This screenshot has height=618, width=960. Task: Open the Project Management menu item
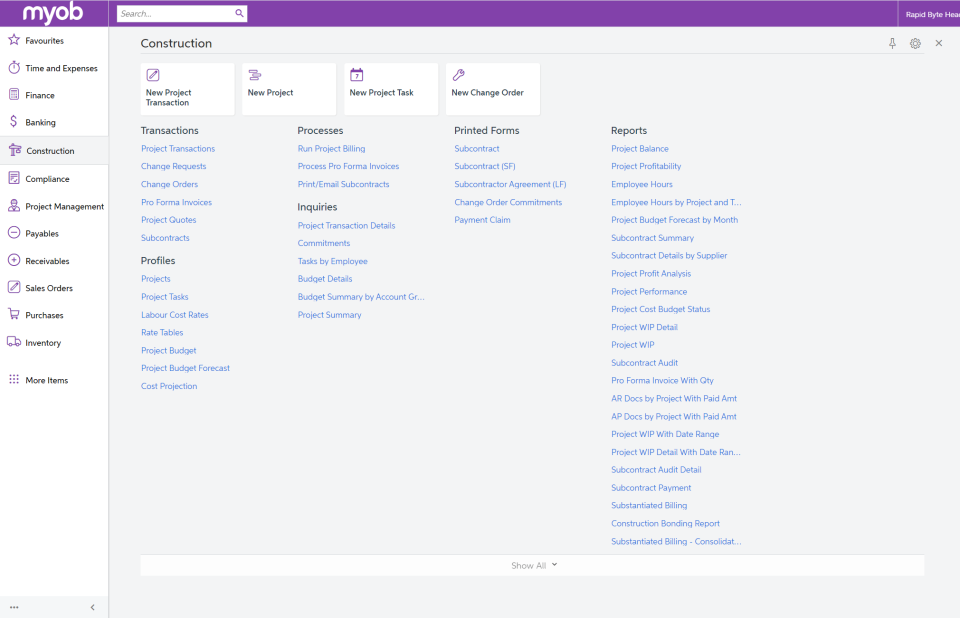[x=54, y=206]
